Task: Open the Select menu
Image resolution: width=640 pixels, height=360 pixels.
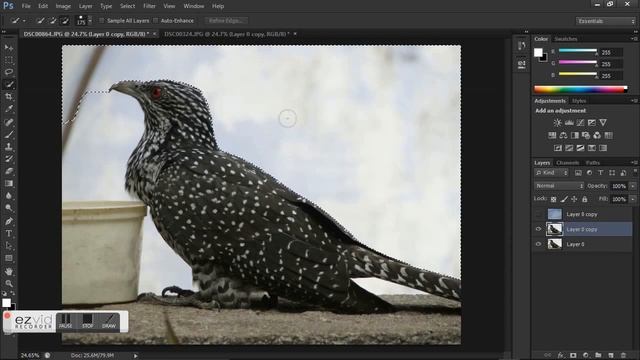Action: (x=127, y=6)
